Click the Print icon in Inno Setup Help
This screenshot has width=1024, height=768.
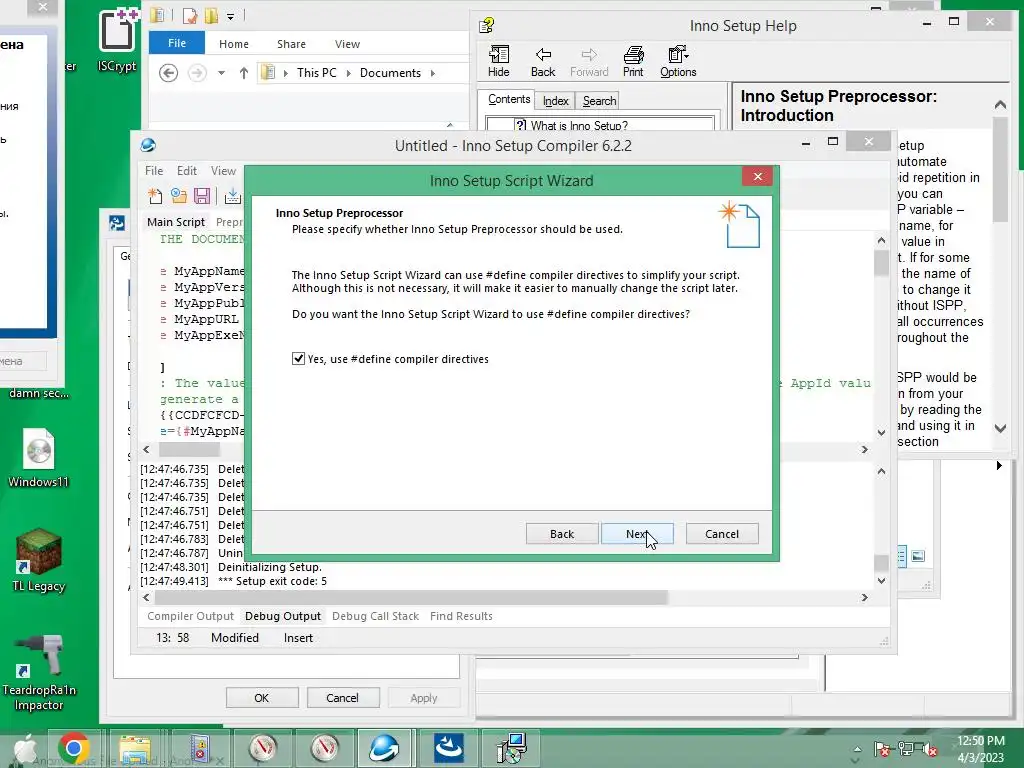[633, 62]
